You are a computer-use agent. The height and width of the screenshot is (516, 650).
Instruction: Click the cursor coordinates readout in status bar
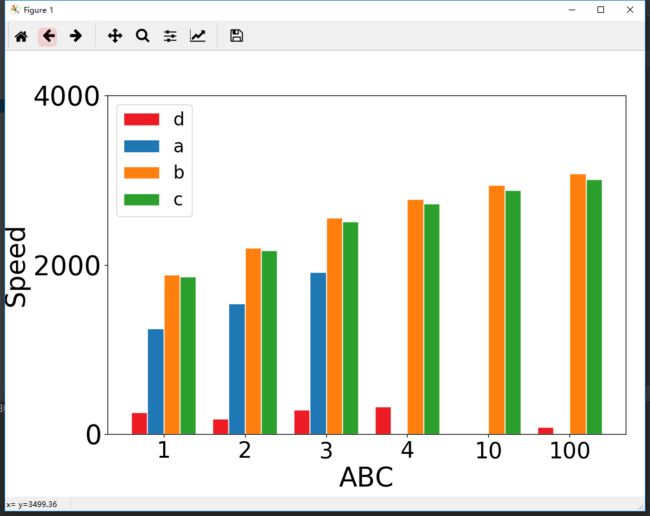coord(32,504)
